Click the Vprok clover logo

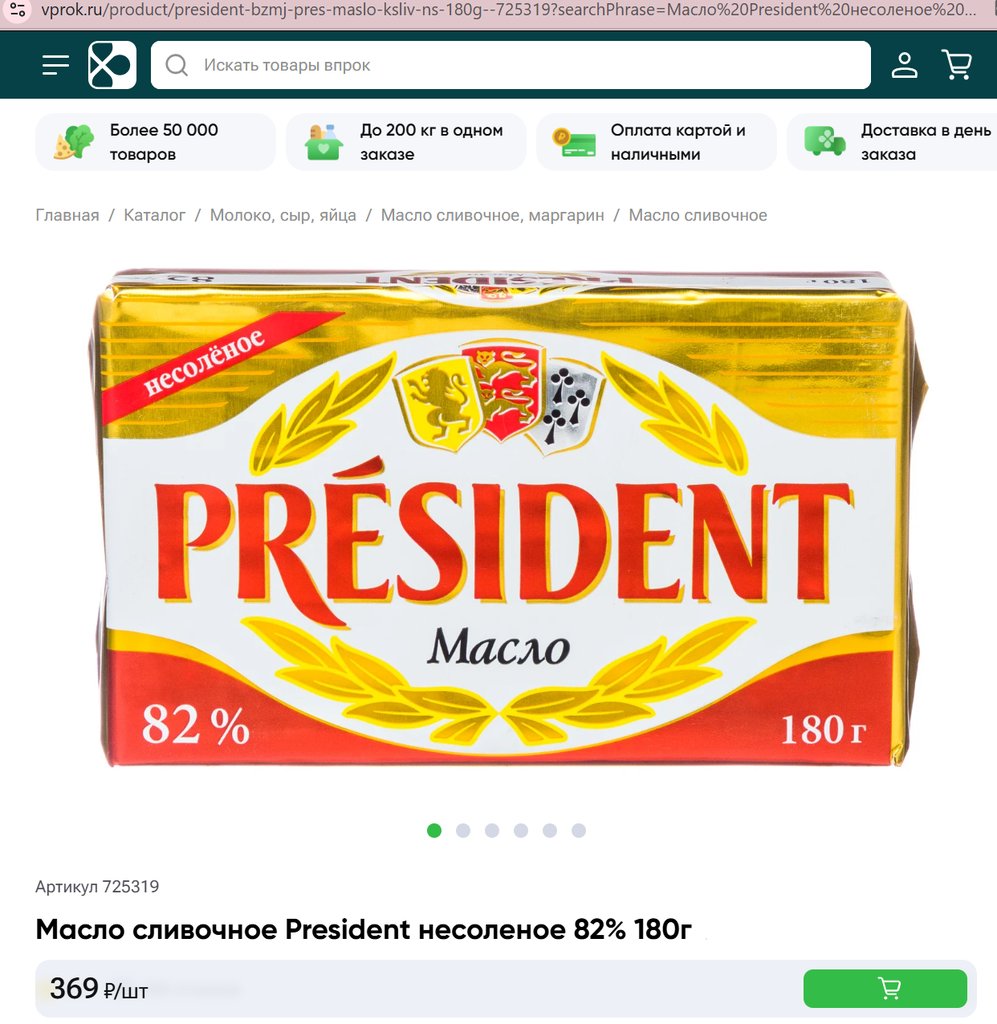point(112,65)
